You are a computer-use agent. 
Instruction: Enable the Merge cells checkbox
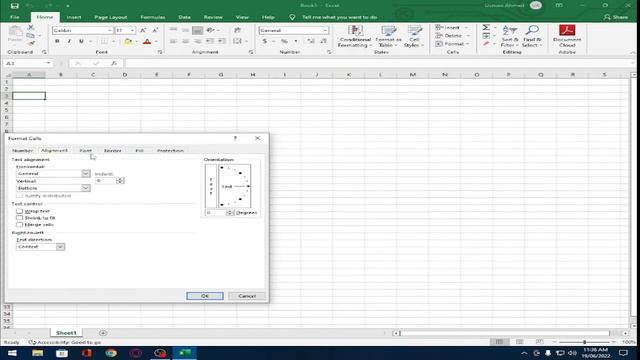[x=20, y=224]
